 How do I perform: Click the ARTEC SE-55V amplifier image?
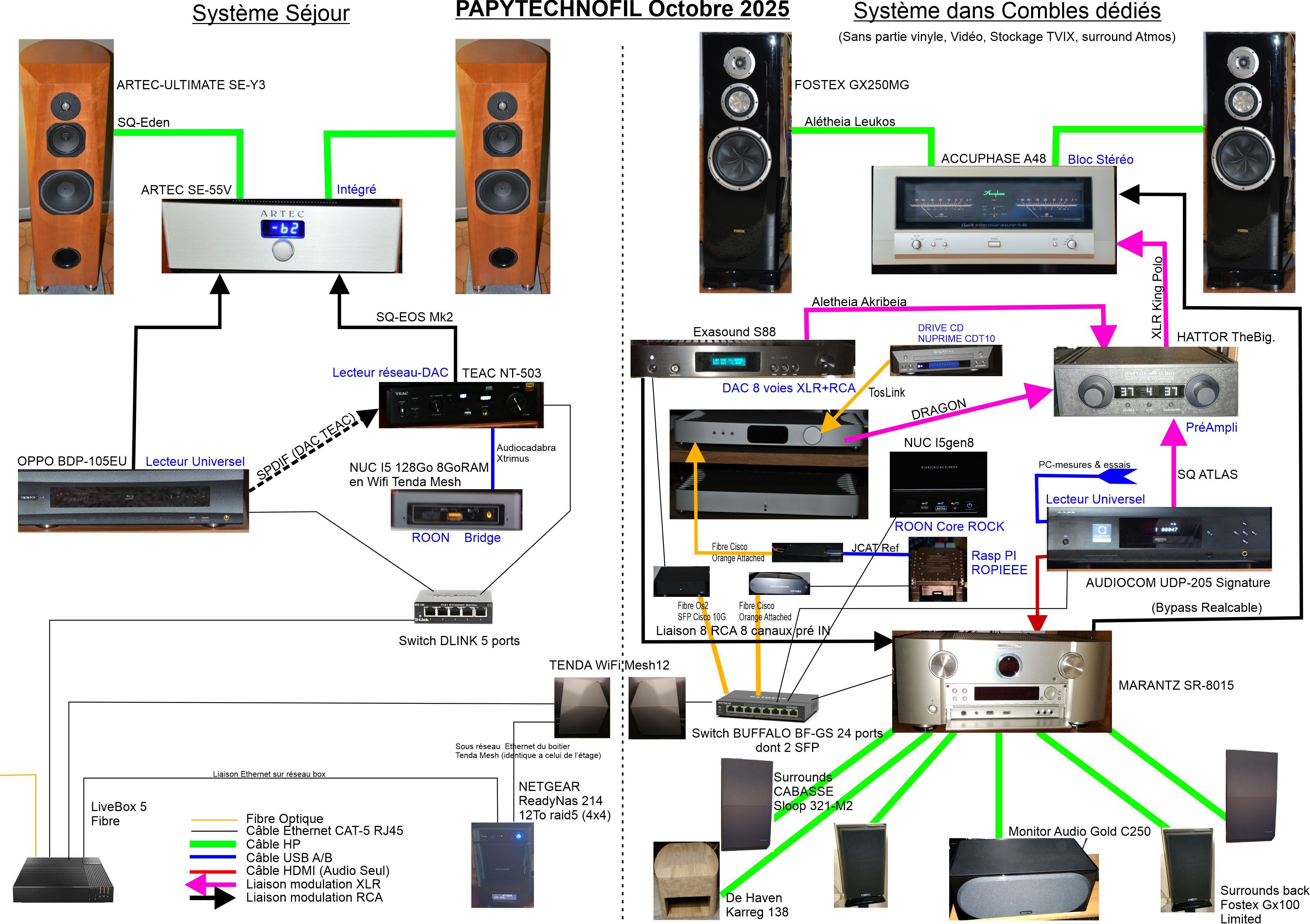click(282, 236)
